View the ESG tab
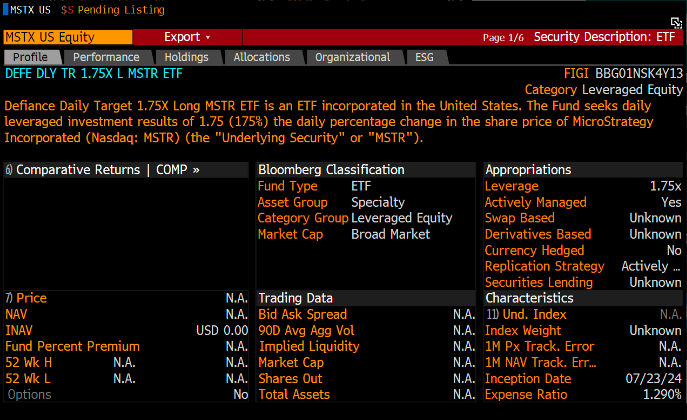Image resolution: width=687 pixels, height=420 pixels. click(424, 57)
